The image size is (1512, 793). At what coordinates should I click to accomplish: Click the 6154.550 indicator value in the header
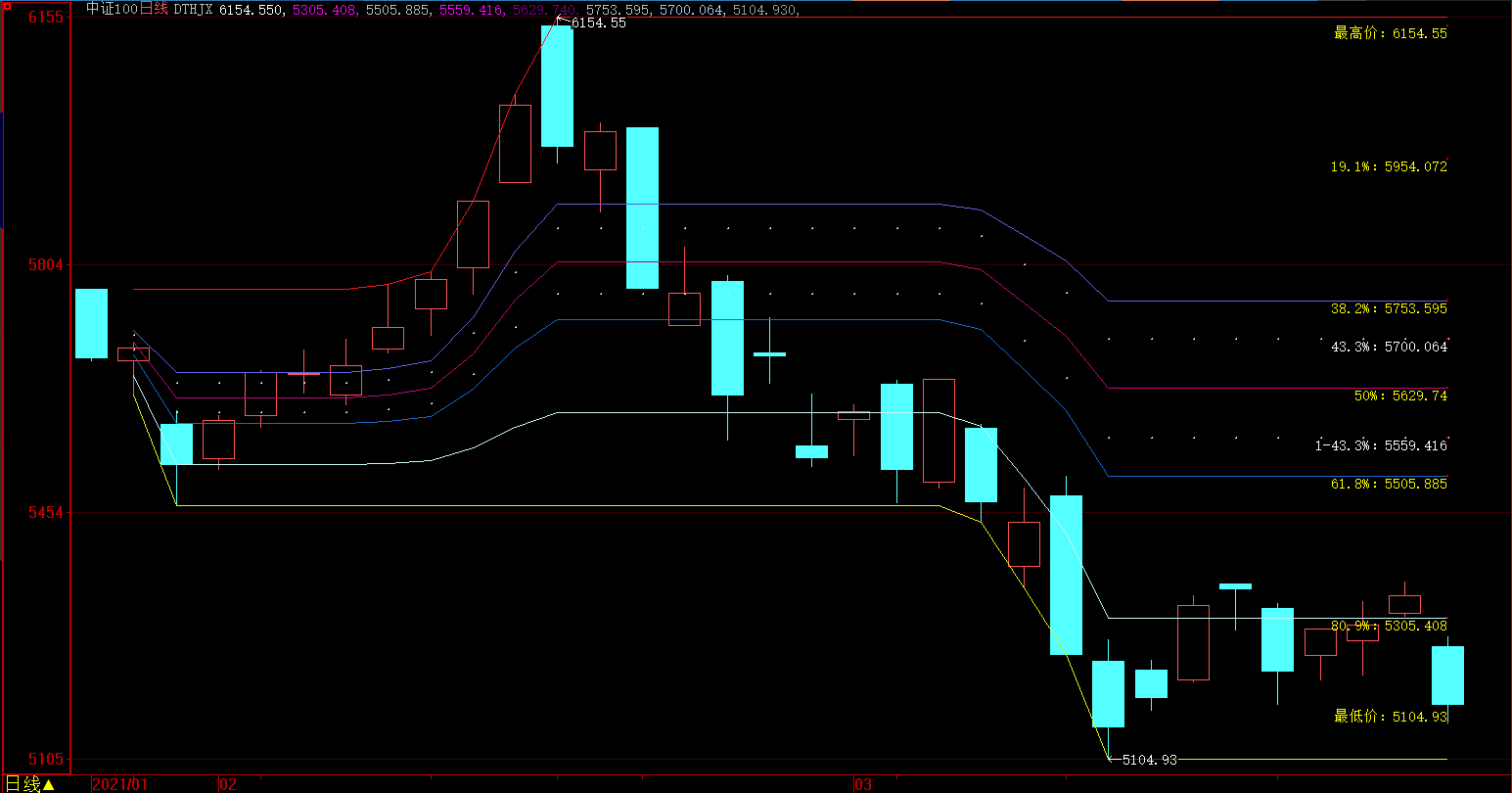[252, 10]
